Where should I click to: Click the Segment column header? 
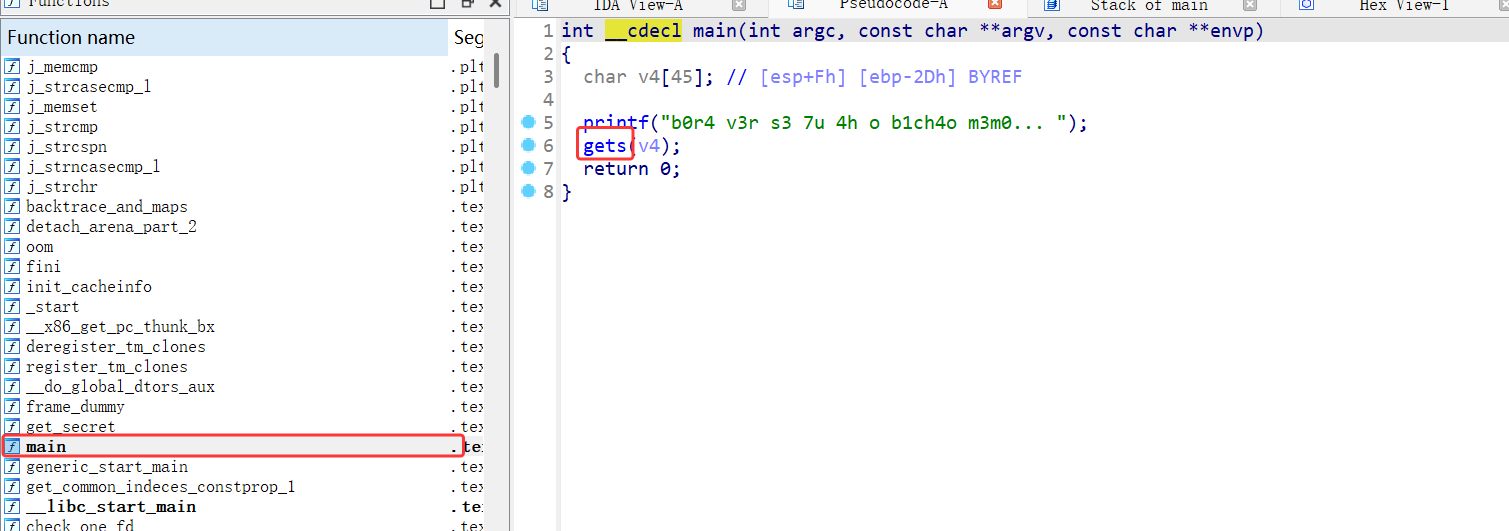(468, 38)
